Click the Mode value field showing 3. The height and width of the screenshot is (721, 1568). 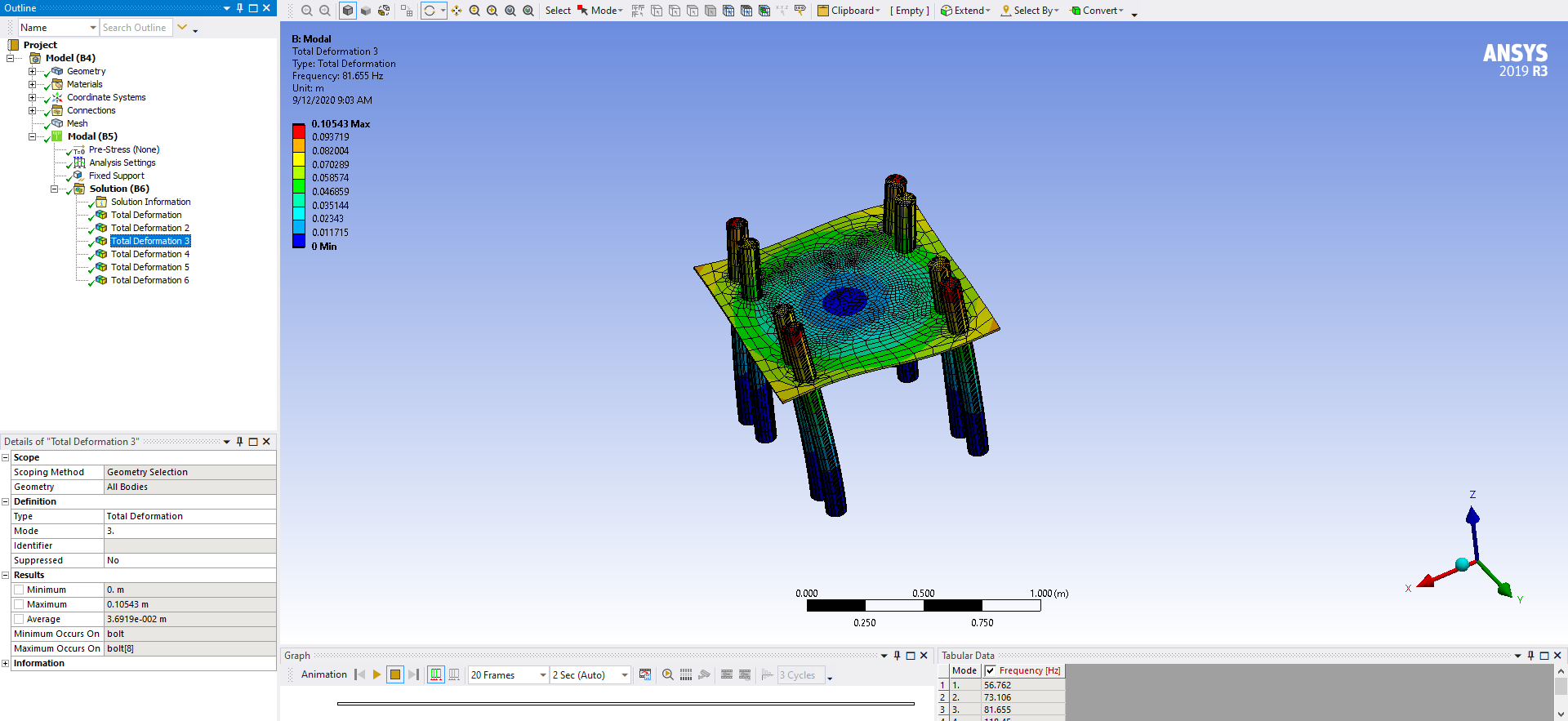190,531
